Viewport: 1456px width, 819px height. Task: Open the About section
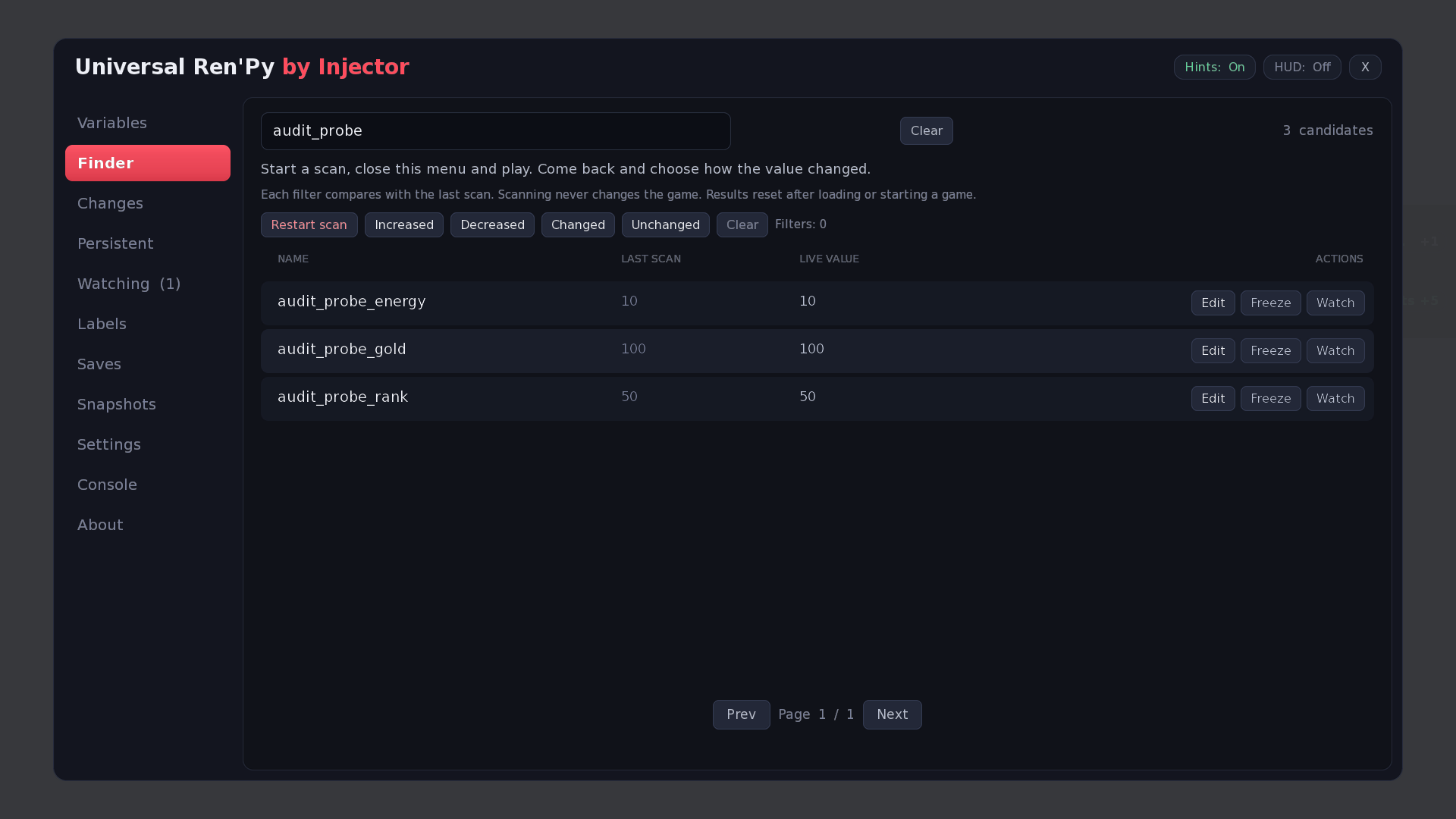pyautogui.click(x=148, y=525)
